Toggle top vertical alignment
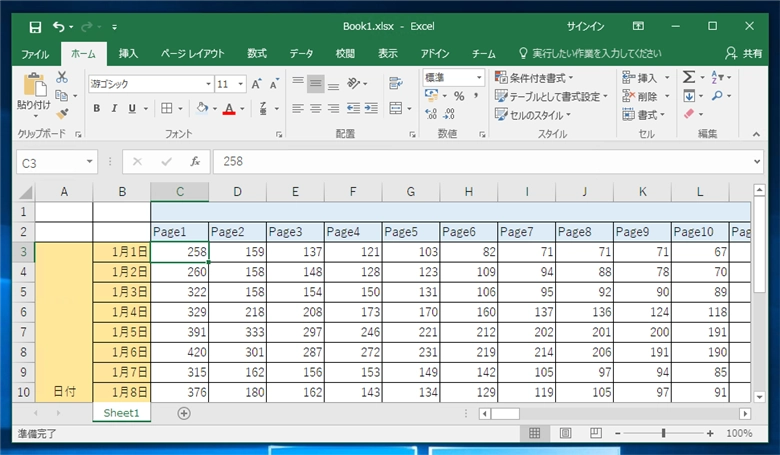Screen dimensions: 780x455 pos(298,83)
